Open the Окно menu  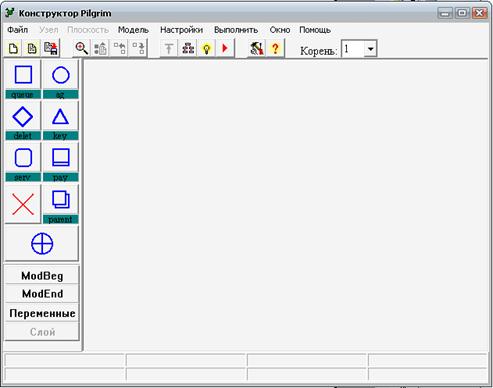point(280,30)
